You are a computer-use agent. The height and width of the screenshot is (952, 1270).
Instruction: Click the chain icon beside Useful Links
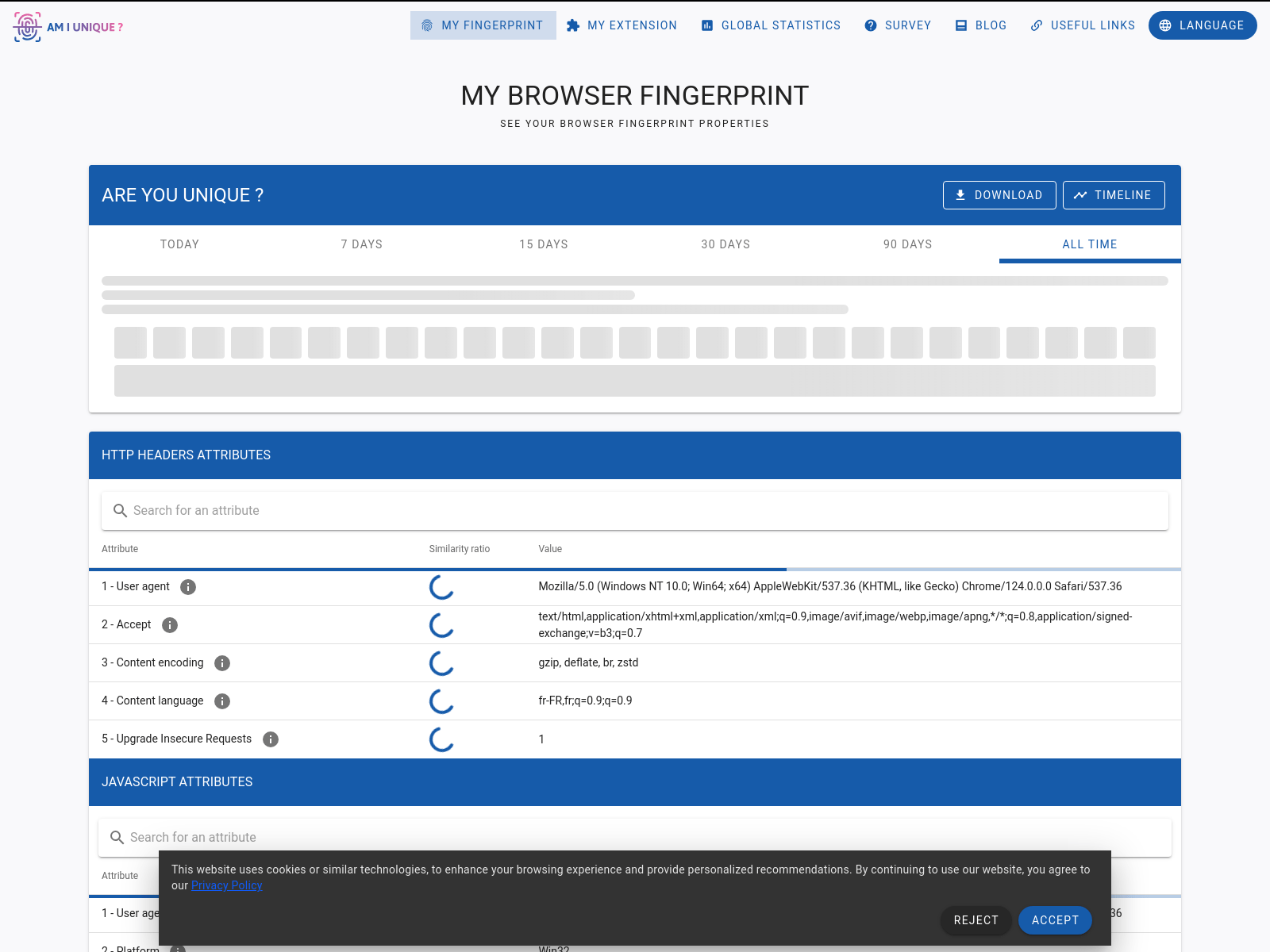click(1037, 25)
